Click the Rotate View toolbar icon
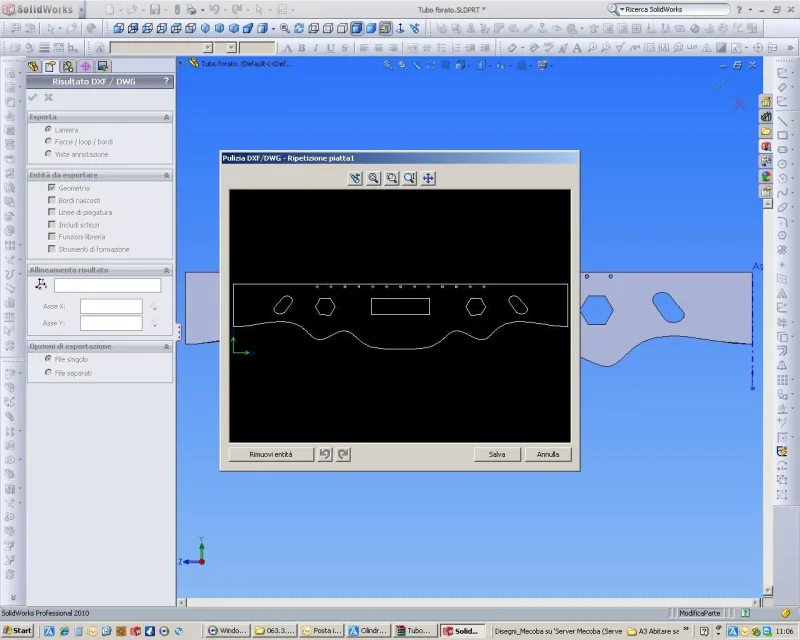 coord(299,28)
